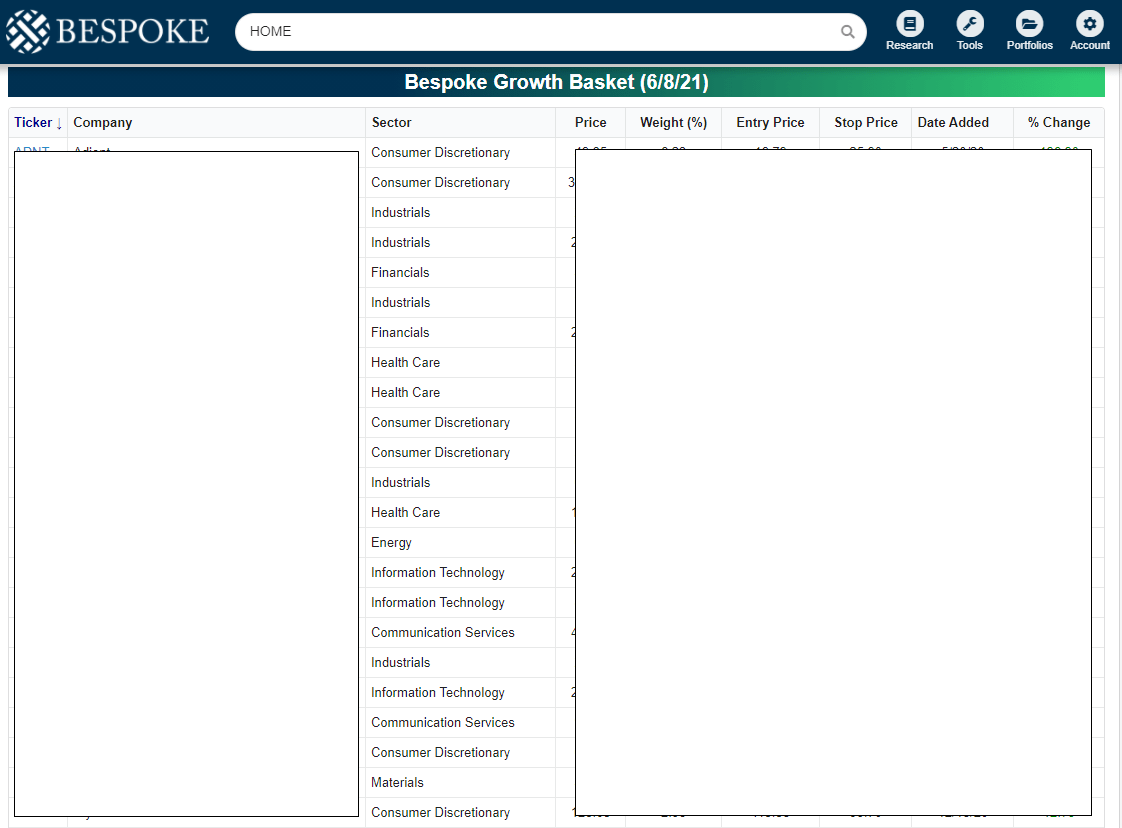Click the sort arrow next to Ticker
1122x828 pixels.
[57, 122]
